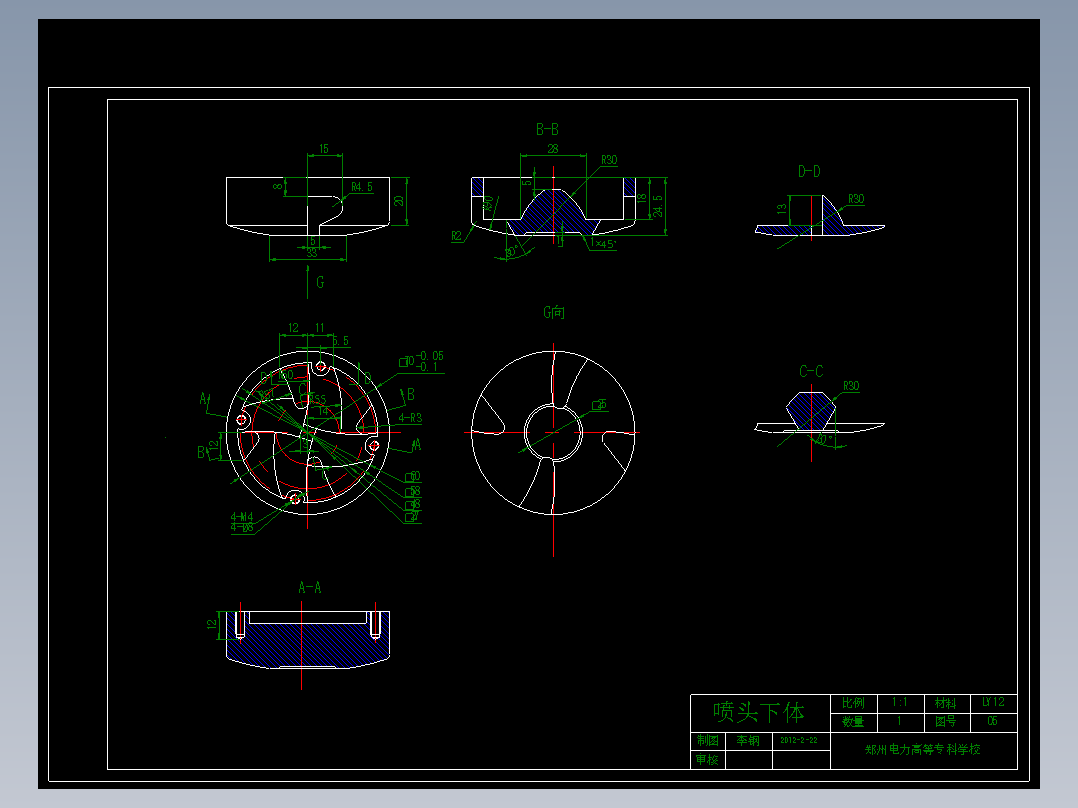Click the LY12 material value
This screenshot has width=1078, height=808.
pos(993,702)
